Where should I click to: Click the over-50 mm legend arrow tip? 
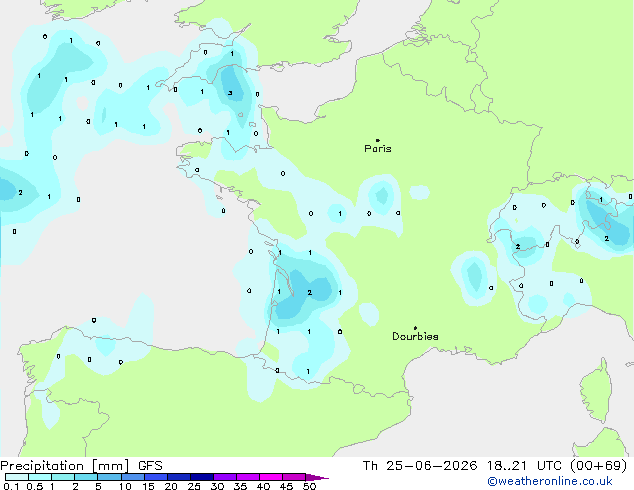(317, 478)
